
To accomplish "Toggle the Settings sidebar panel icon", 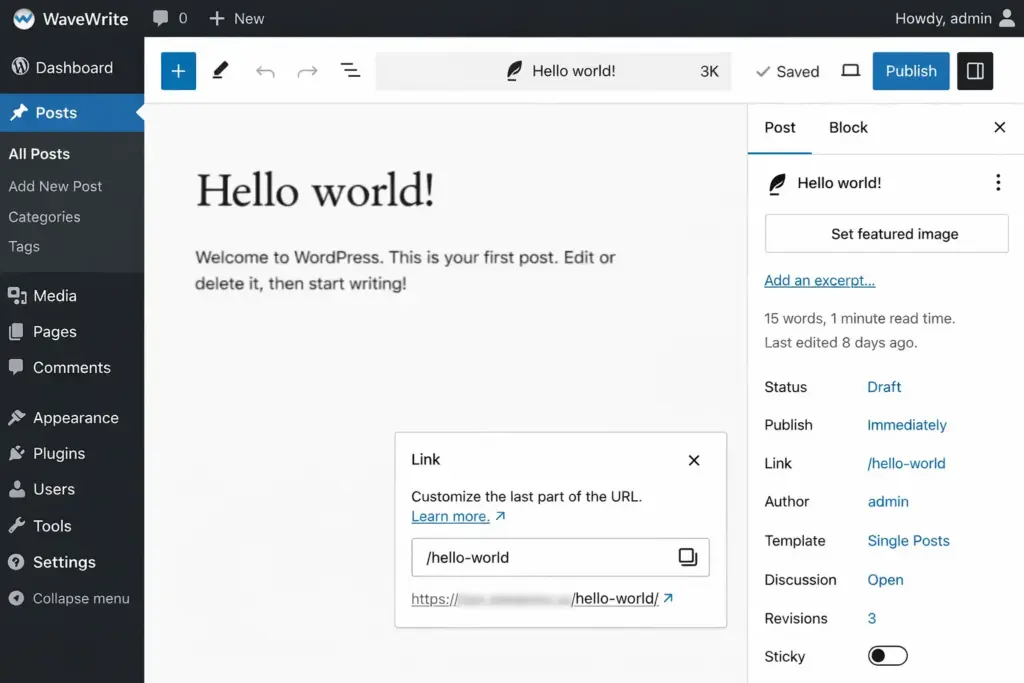I will [975, 71].
